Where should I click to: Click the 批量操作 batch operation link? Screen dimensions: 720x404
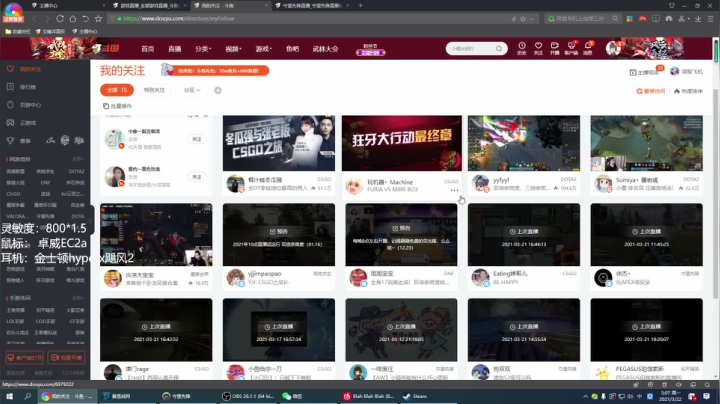coord(118,106)
